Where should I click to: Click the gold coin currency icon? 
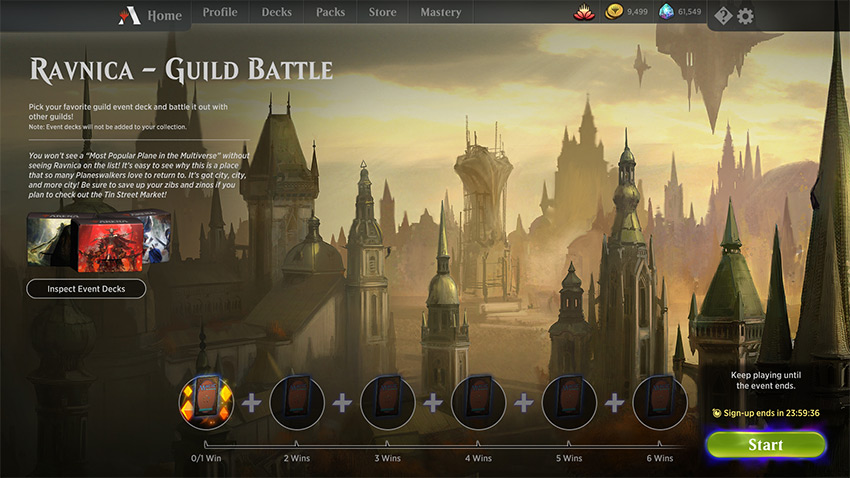pyautogui.click(x=614, y=12)
